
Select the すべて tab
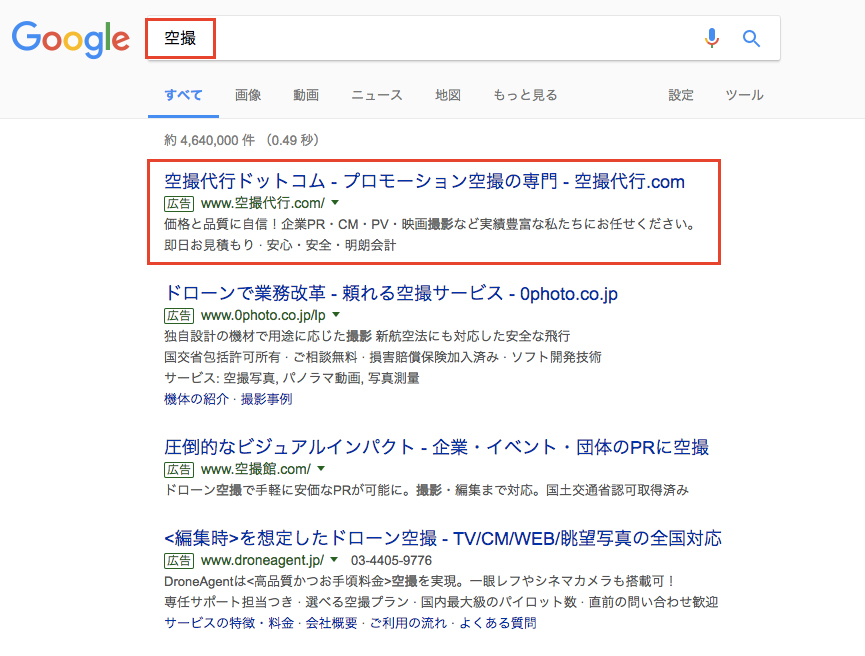183,95
